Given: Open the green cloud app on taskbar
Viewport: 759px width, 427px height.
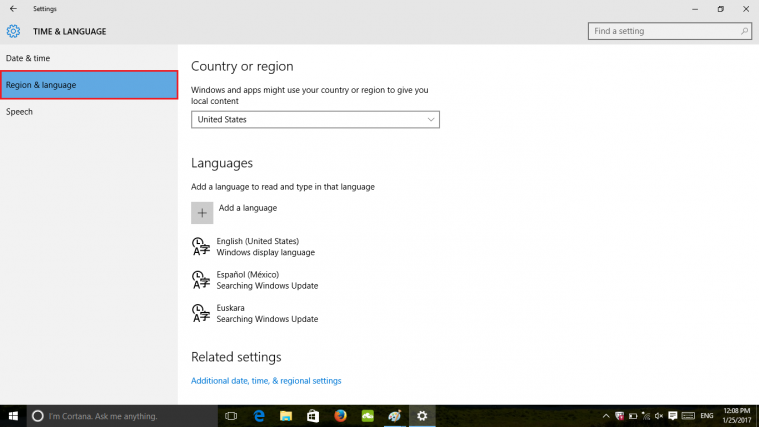Looking at the screenshot, I should tap(367, 416).
